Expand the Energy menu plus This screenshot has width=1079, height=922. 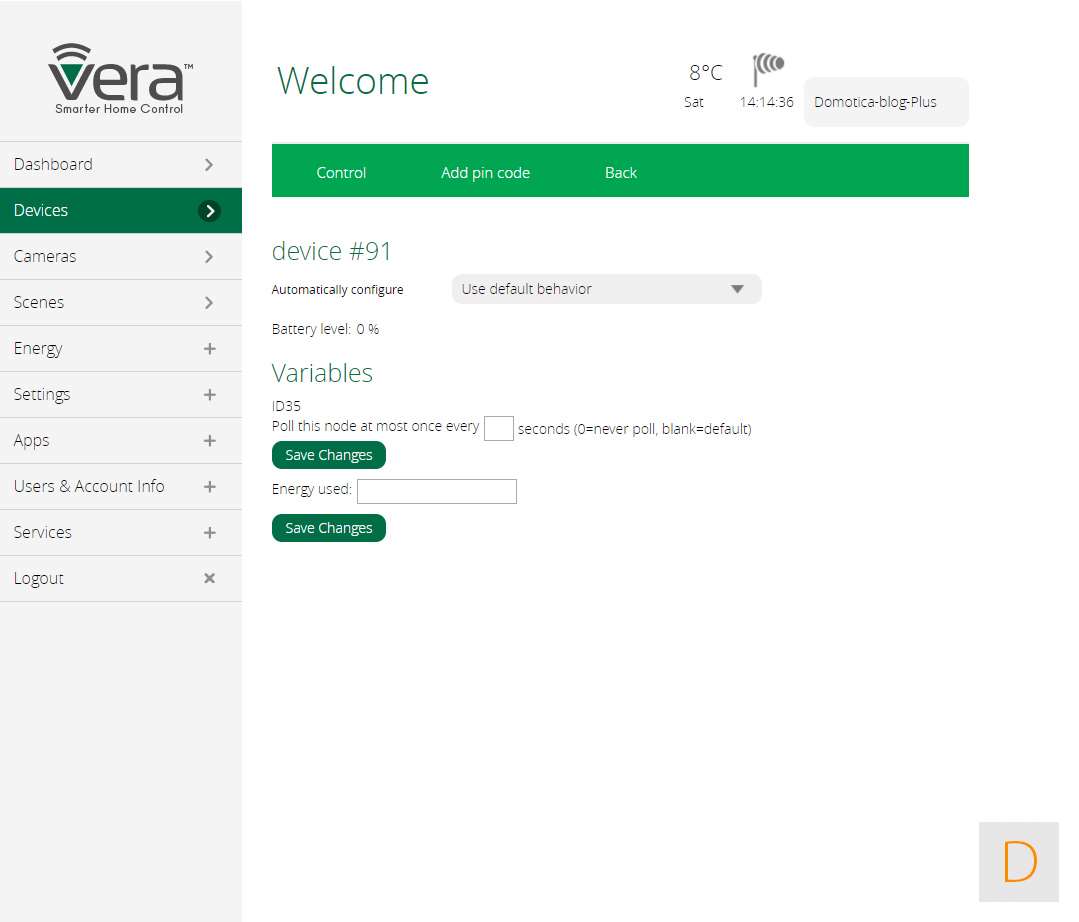click(x=209, y=349)
